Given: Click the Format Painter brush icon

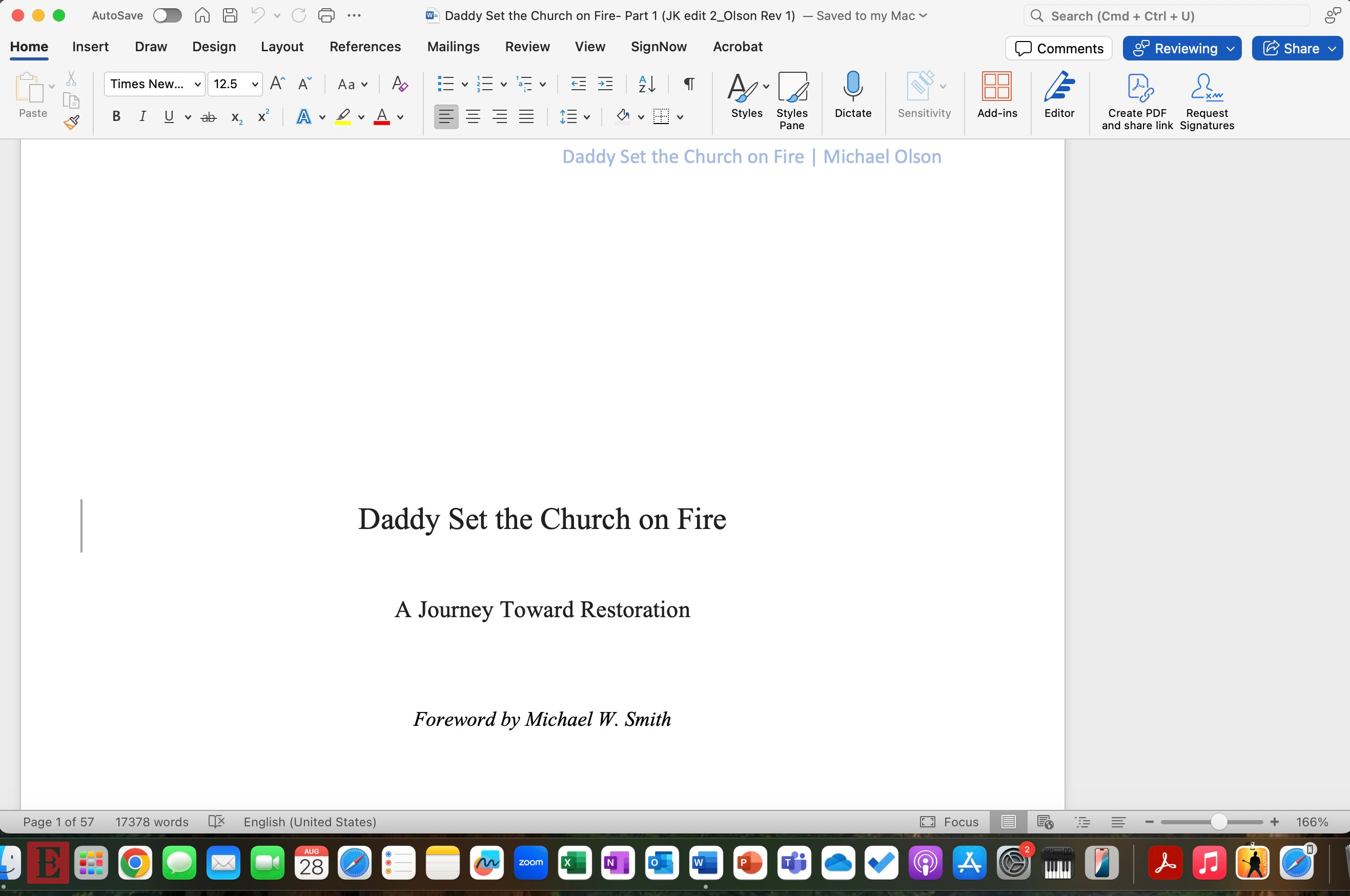Looking at the screenshot, I should click(71, 123).
